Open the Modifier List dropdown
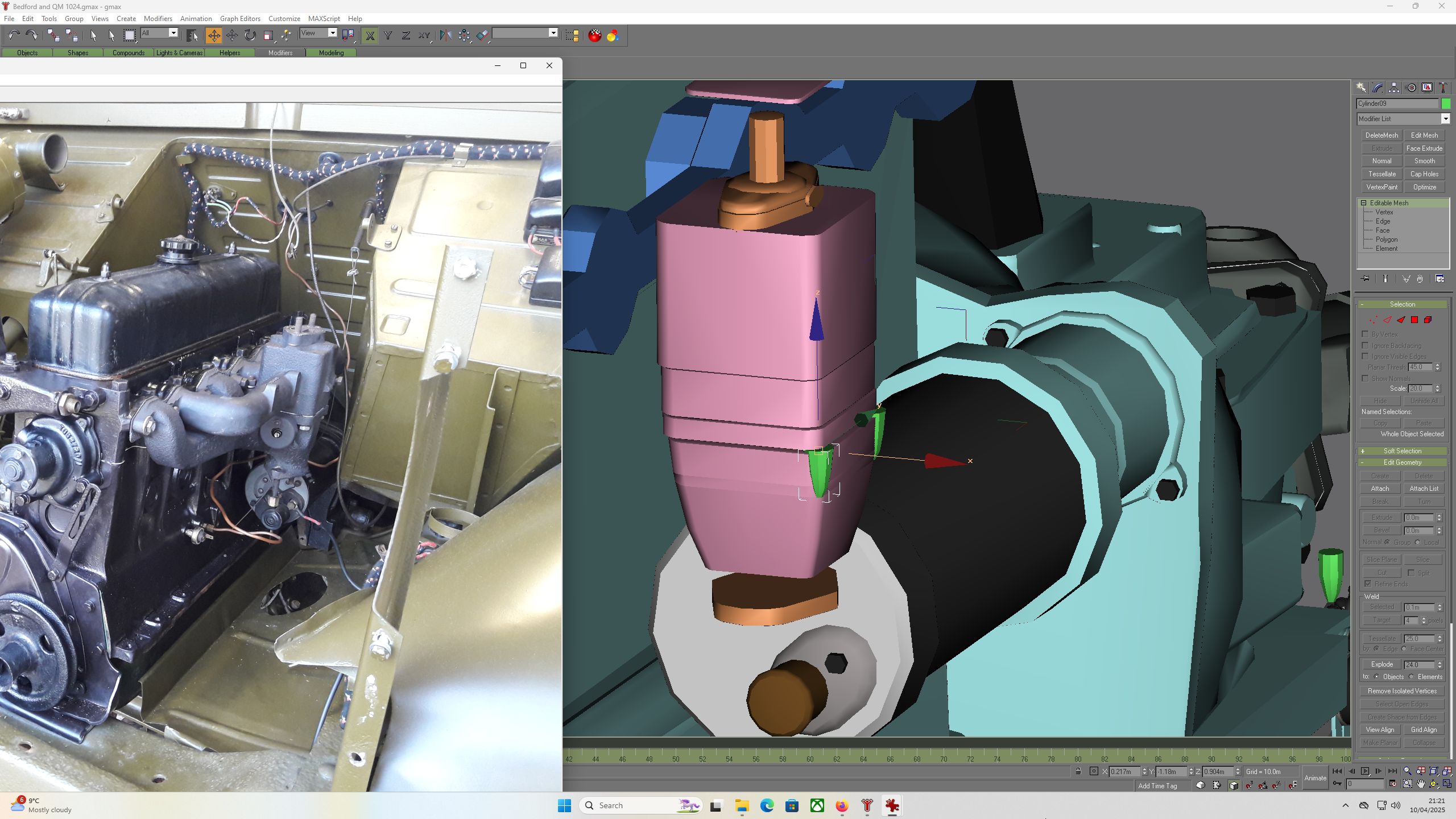The width and height of the screenshot is (1456, 819). coord(1403,119)
